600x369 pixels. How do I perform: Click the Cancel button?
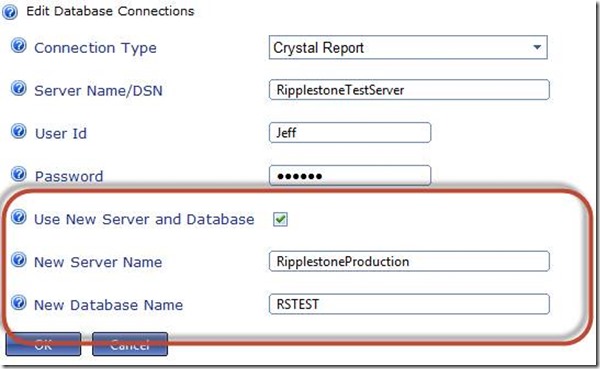[x=130, y=344]
